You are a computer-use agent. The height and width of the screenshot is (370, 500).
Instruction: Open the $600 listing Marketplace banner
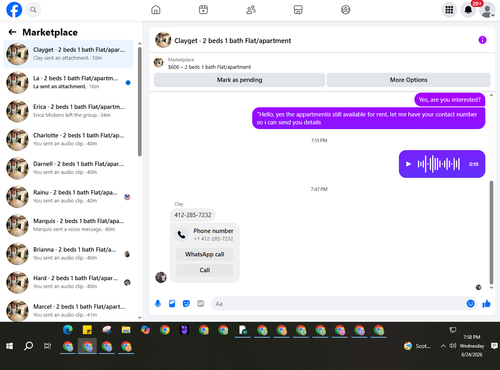tap(210, 63)
